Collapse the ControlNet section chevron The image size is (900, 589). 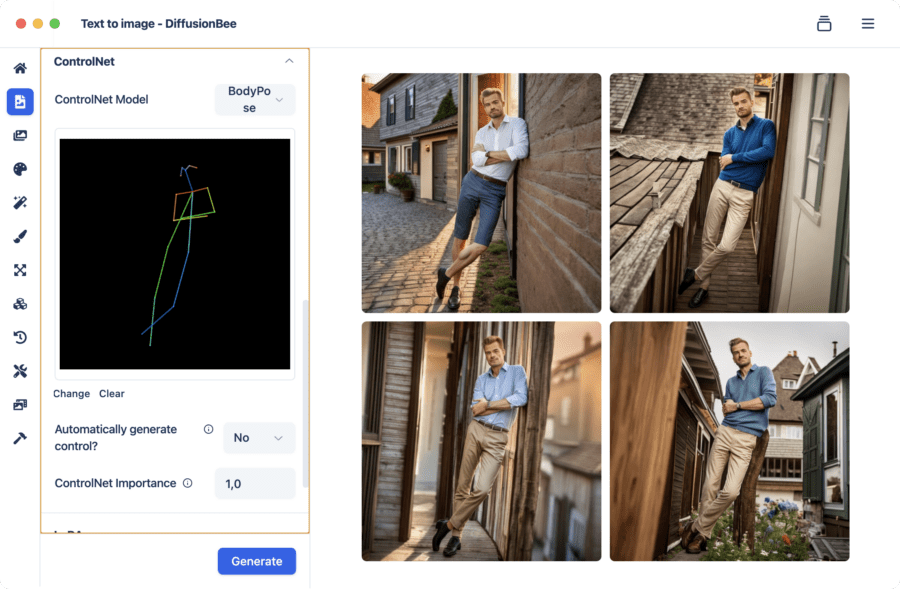point(289,61)
